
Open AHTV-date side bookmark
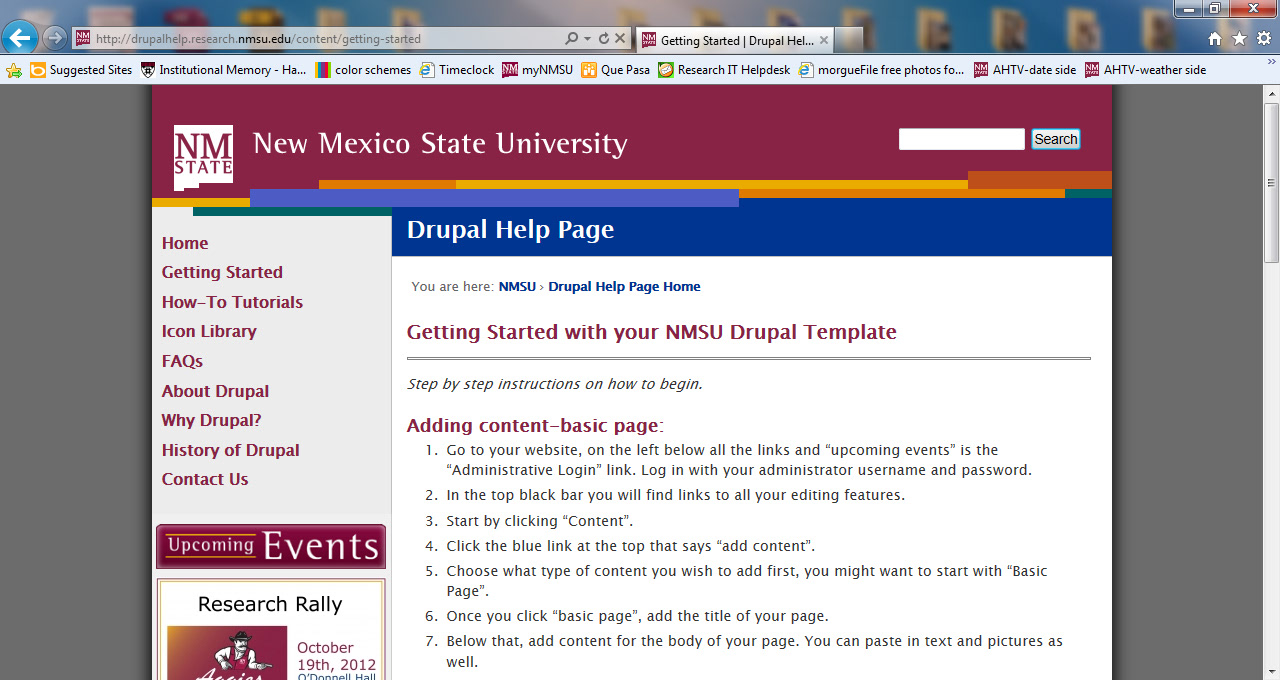(x=1025, y=70)
